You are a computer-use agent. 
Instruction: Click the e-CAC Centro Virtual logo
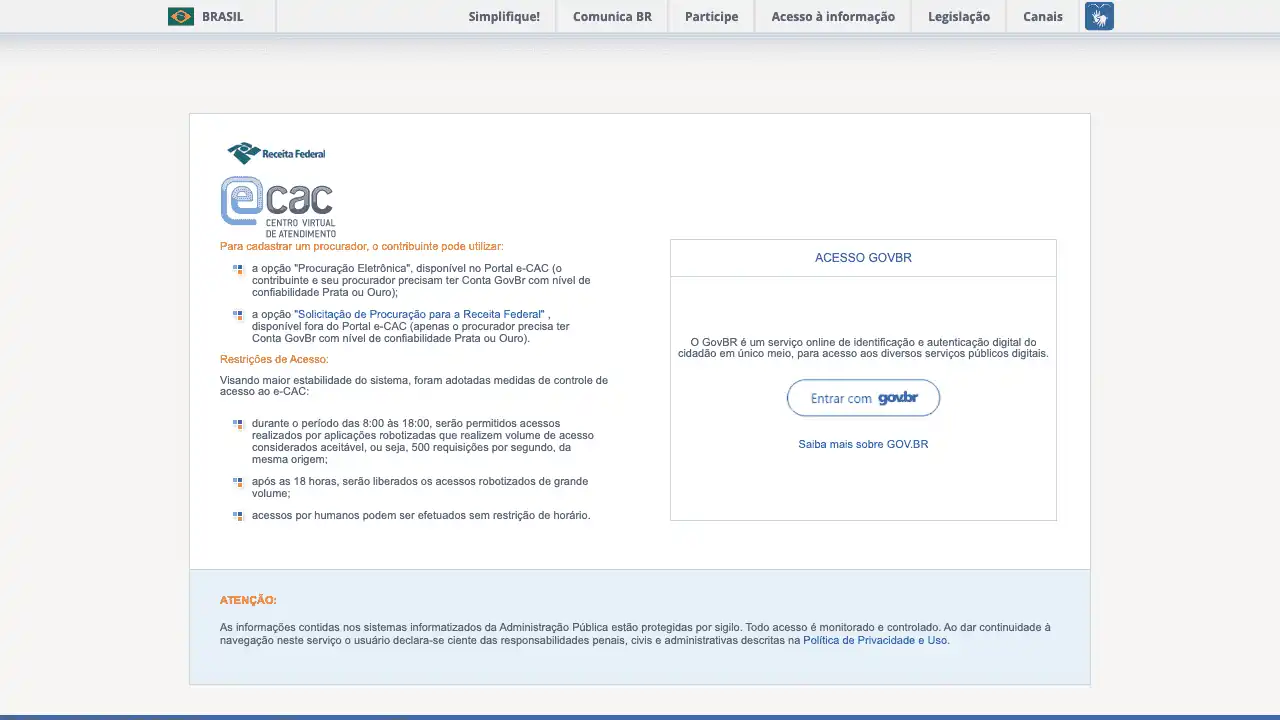pos(278,207)
